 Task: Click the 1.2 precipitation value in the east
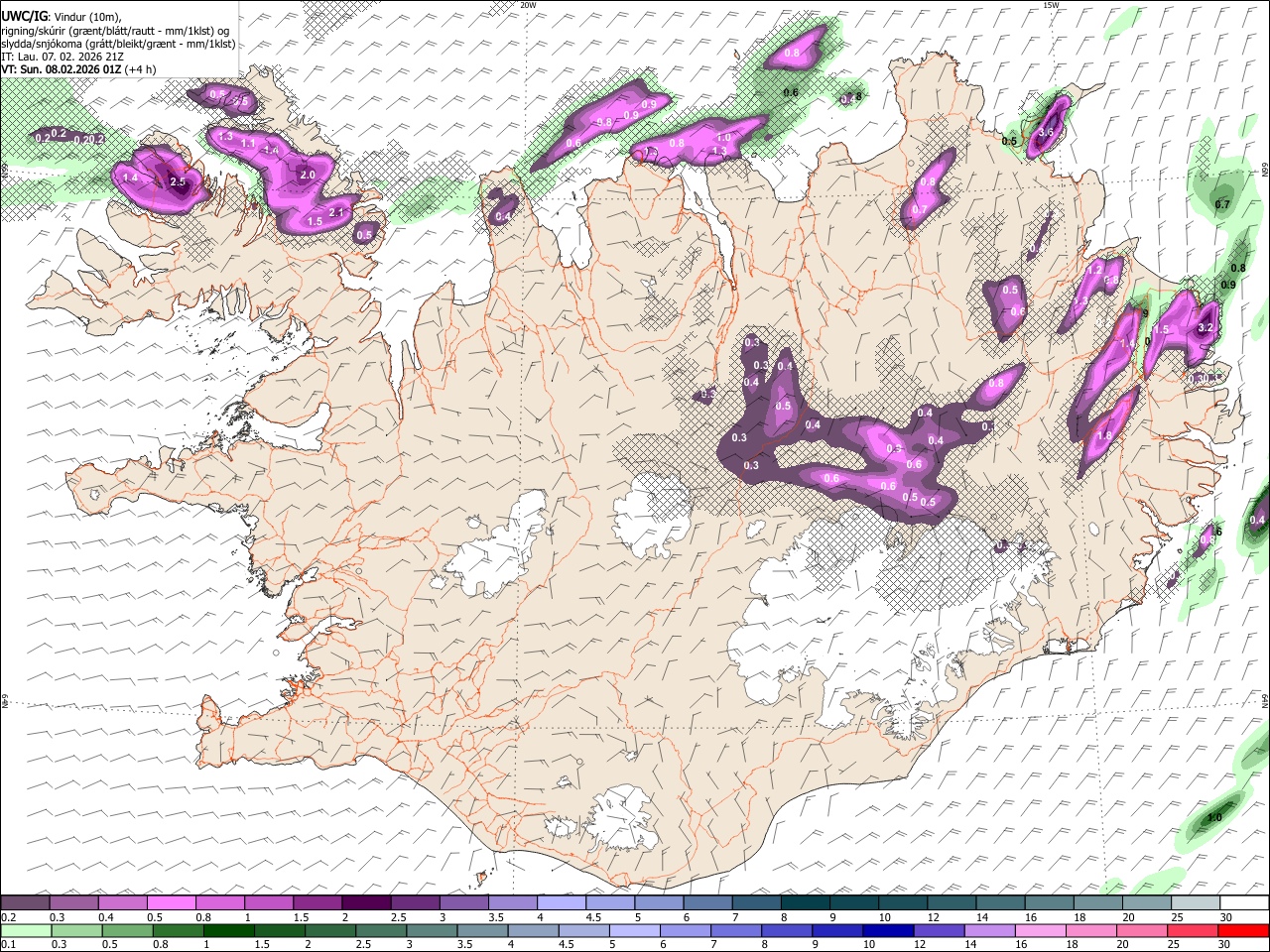tap(1095, 269)
